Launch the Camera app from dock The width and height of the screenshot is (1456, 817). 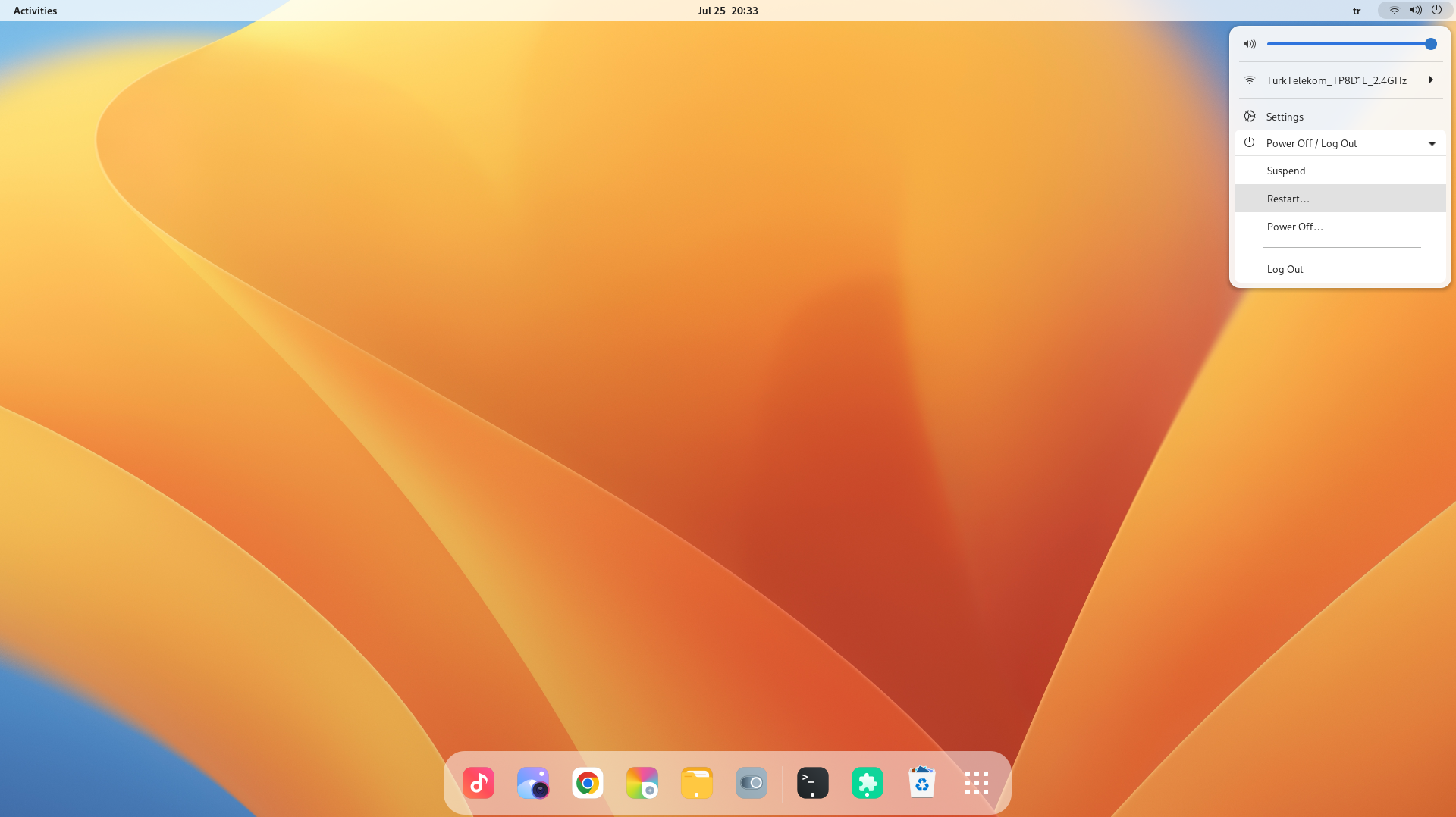[x=533, y=783]
